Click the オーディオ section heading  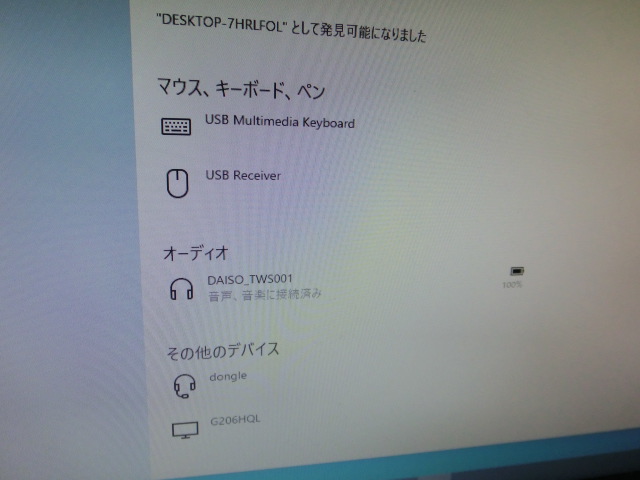(195, 253)
